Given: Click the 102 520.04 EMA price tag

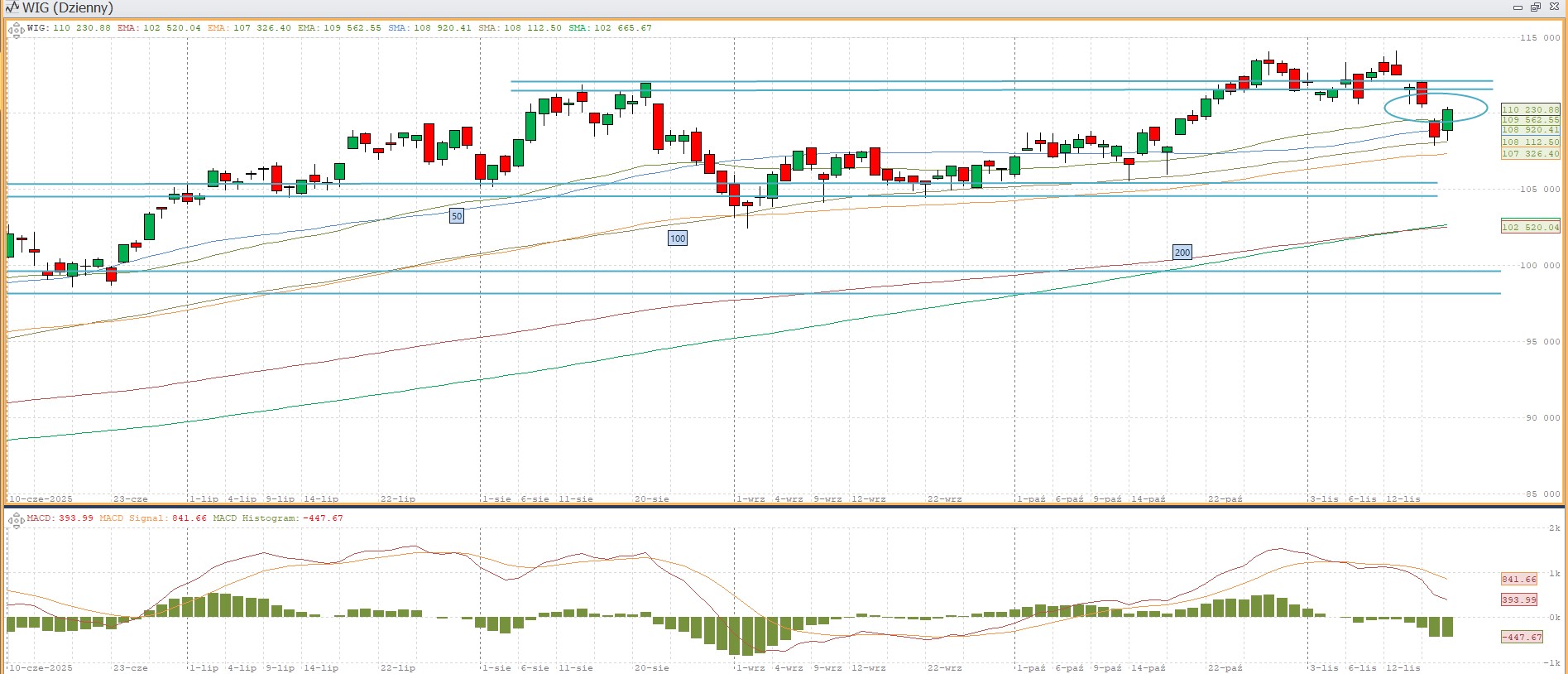Looking at the screenshot, I should tap(1529, 227).
